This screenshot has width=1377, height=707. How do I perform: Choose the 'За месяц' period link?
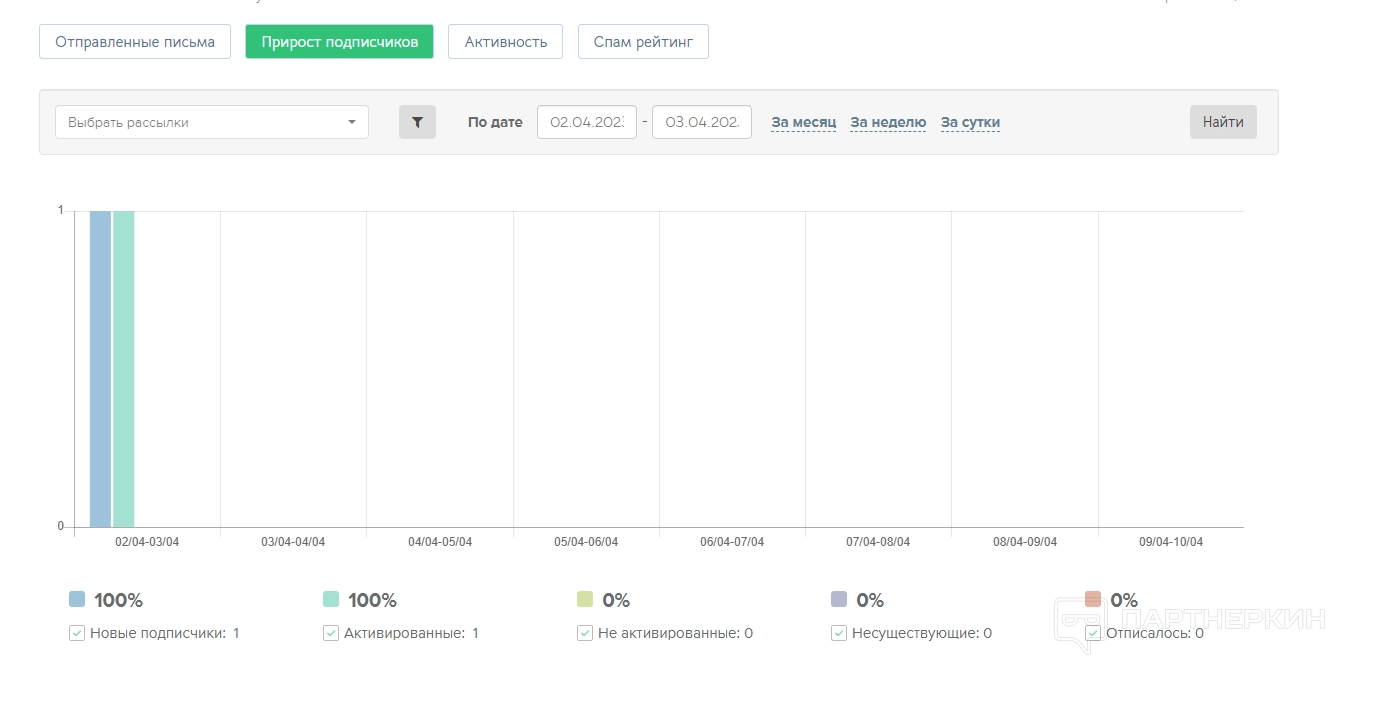point(803,123)
